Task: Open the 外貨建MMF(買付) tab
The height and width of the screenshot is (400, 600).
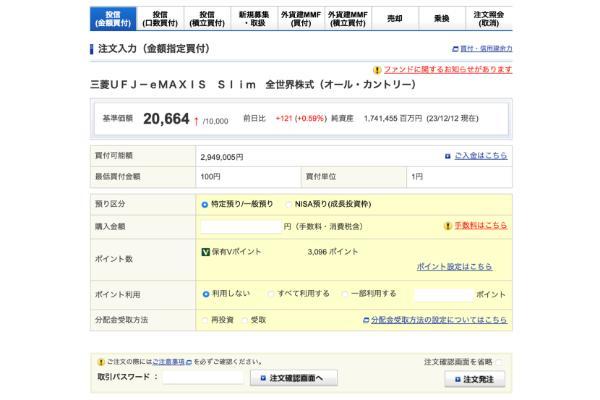Action: [x=301, y=19]
